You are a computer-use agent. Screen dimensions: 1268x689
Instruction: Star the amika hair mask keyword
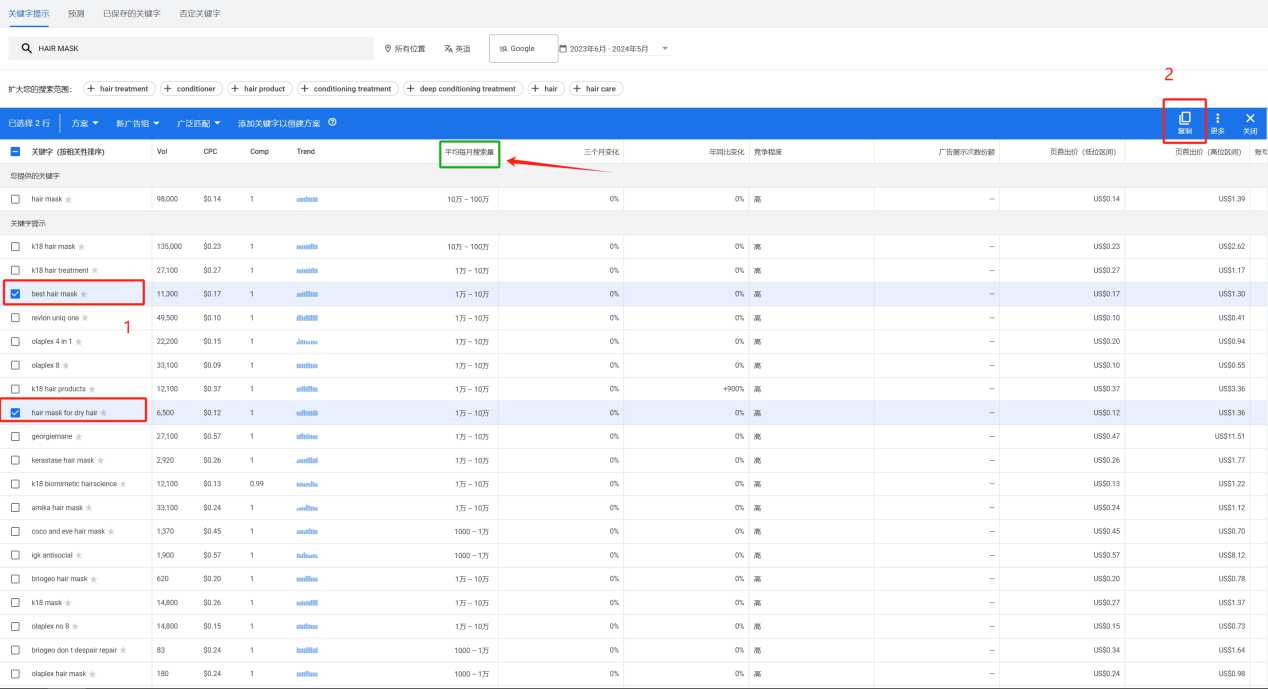pos(89,508)
